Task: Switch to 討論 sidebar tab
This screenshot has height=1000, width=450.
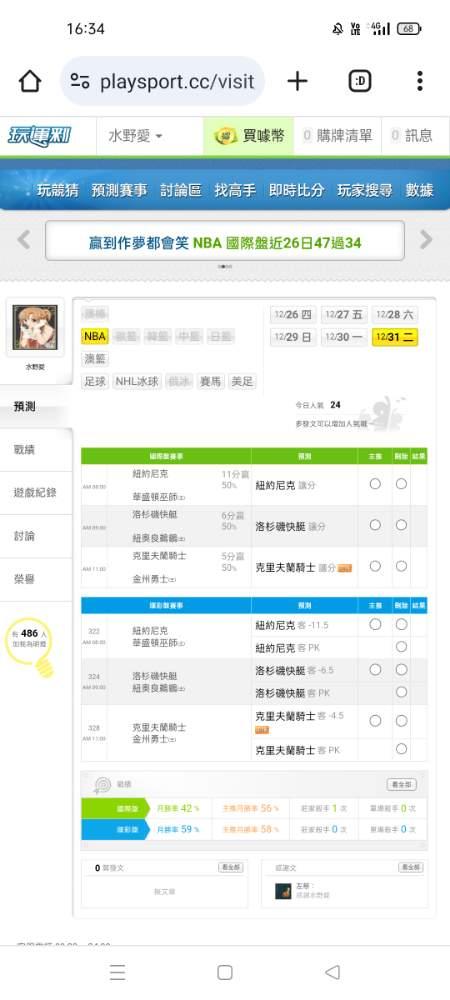Action: coord(36,536)
